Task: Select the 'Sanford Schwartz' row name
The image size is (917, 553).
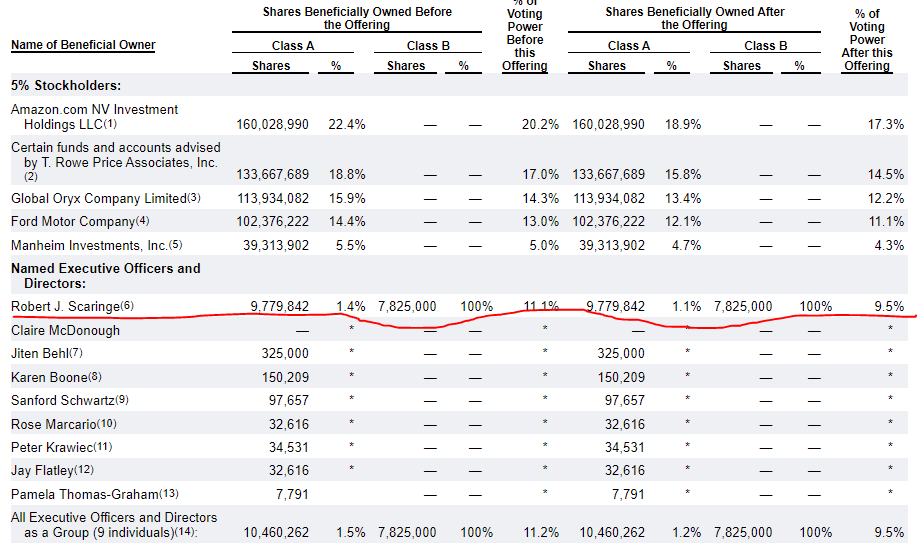Action: click(63, 400)
